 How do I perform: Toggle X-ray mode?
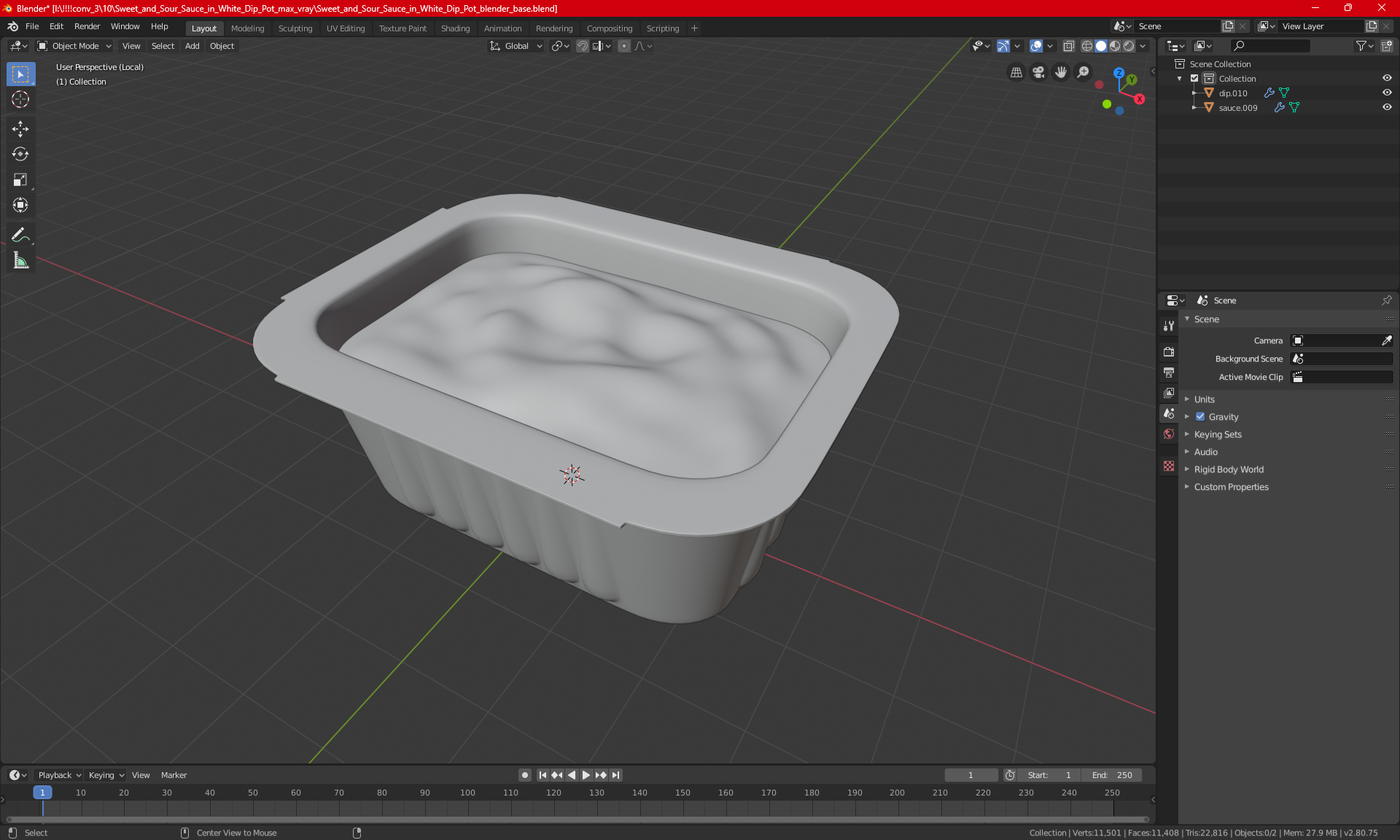coord(1069,46)
